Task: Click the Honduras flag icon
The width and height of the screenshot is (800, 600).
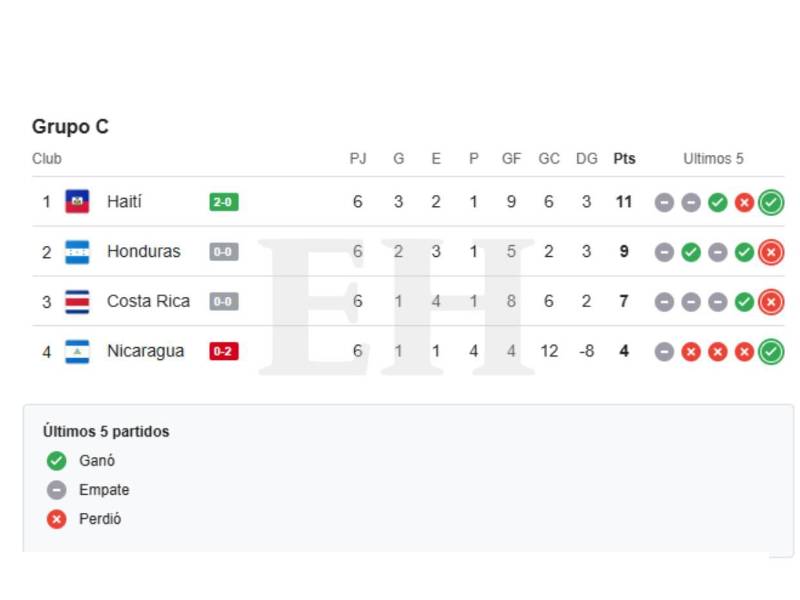Action: [77, 252]
